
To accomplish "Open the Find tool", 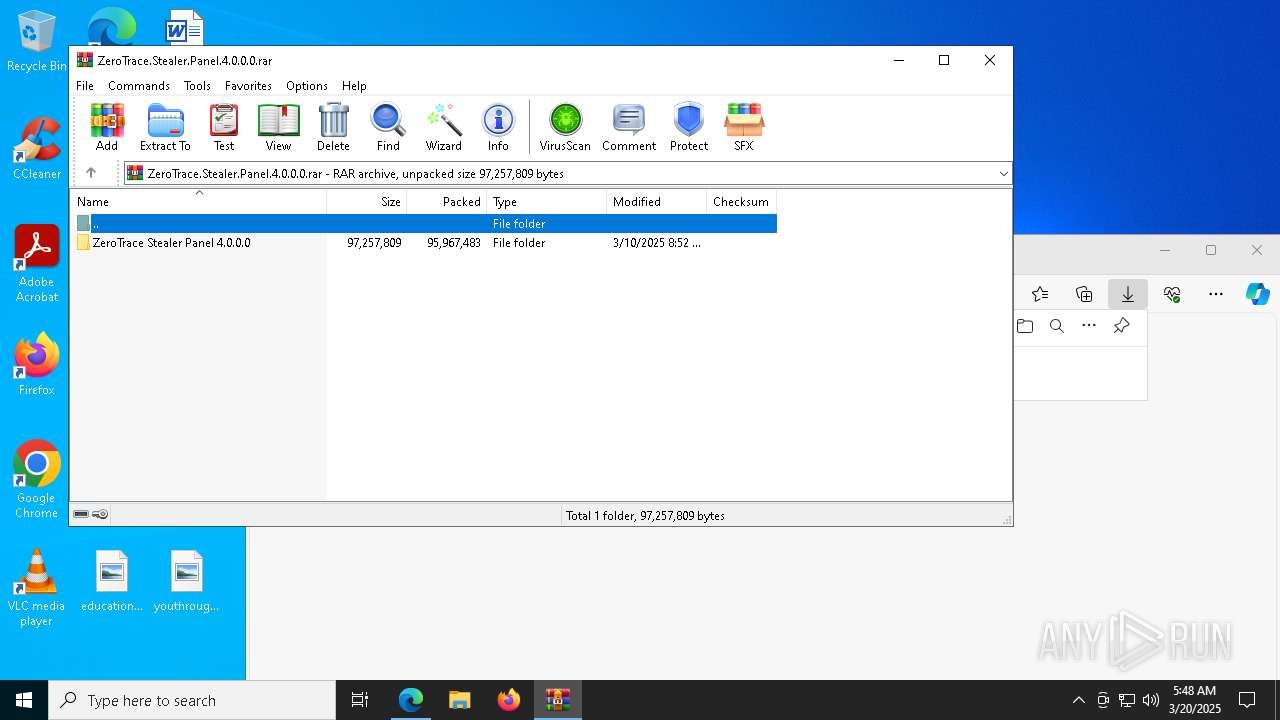I will (x=388, y=127).
